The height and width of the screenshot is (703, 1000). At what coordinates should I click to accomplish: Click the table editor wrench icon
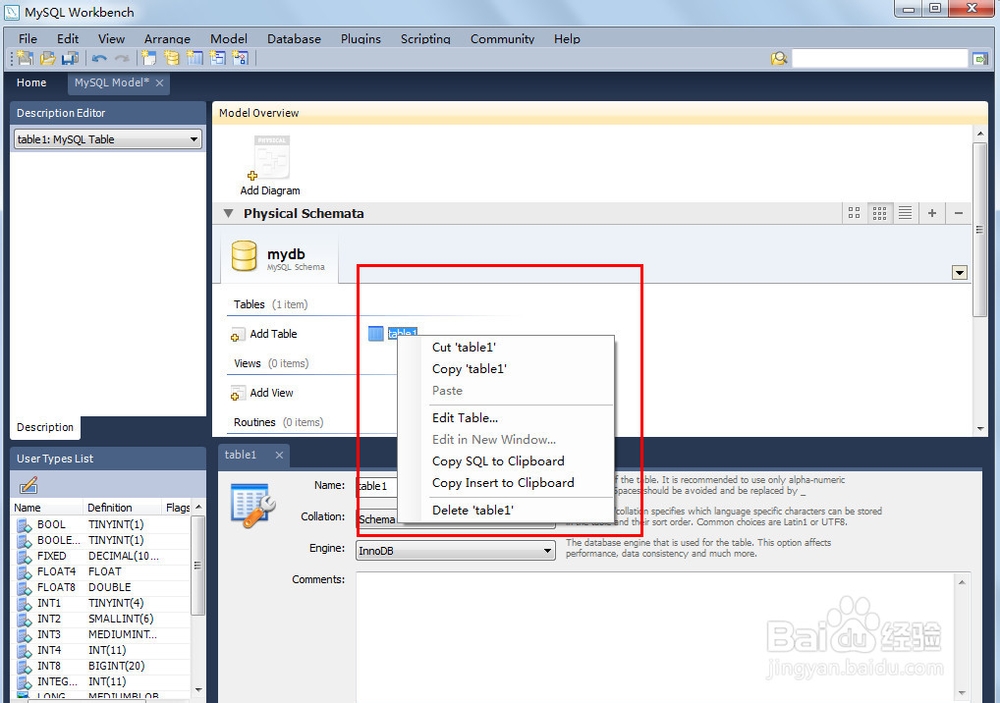coord(253,506)
